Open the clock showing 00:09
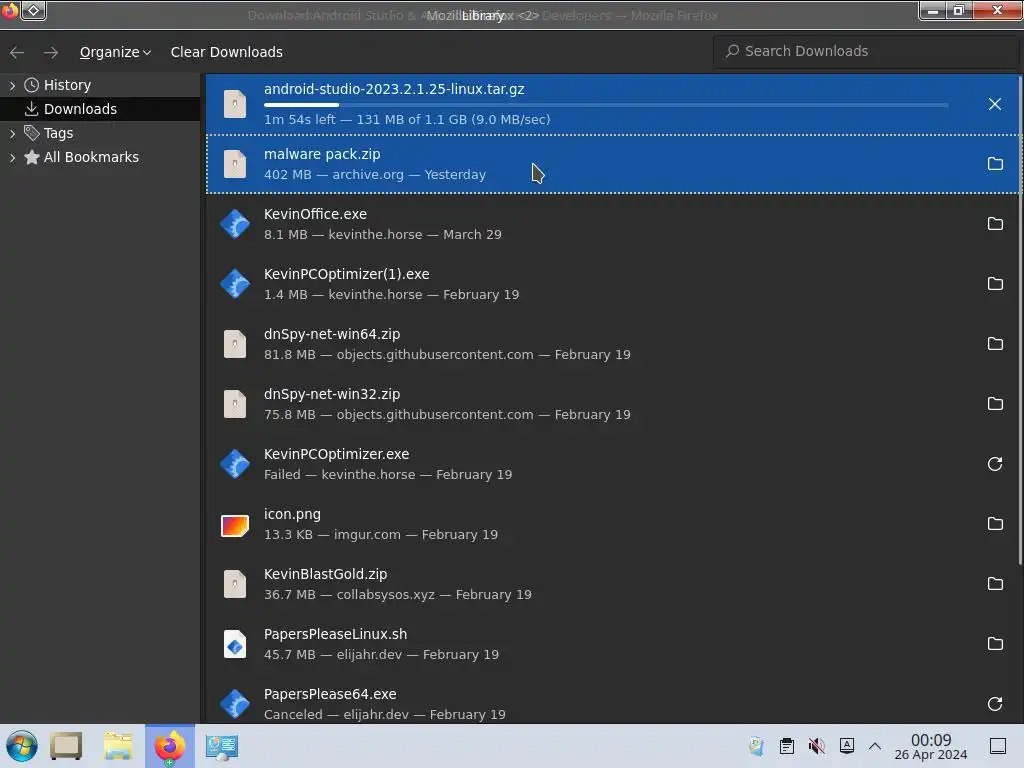Screen dimensions: 1024x768 coord(931,746)
